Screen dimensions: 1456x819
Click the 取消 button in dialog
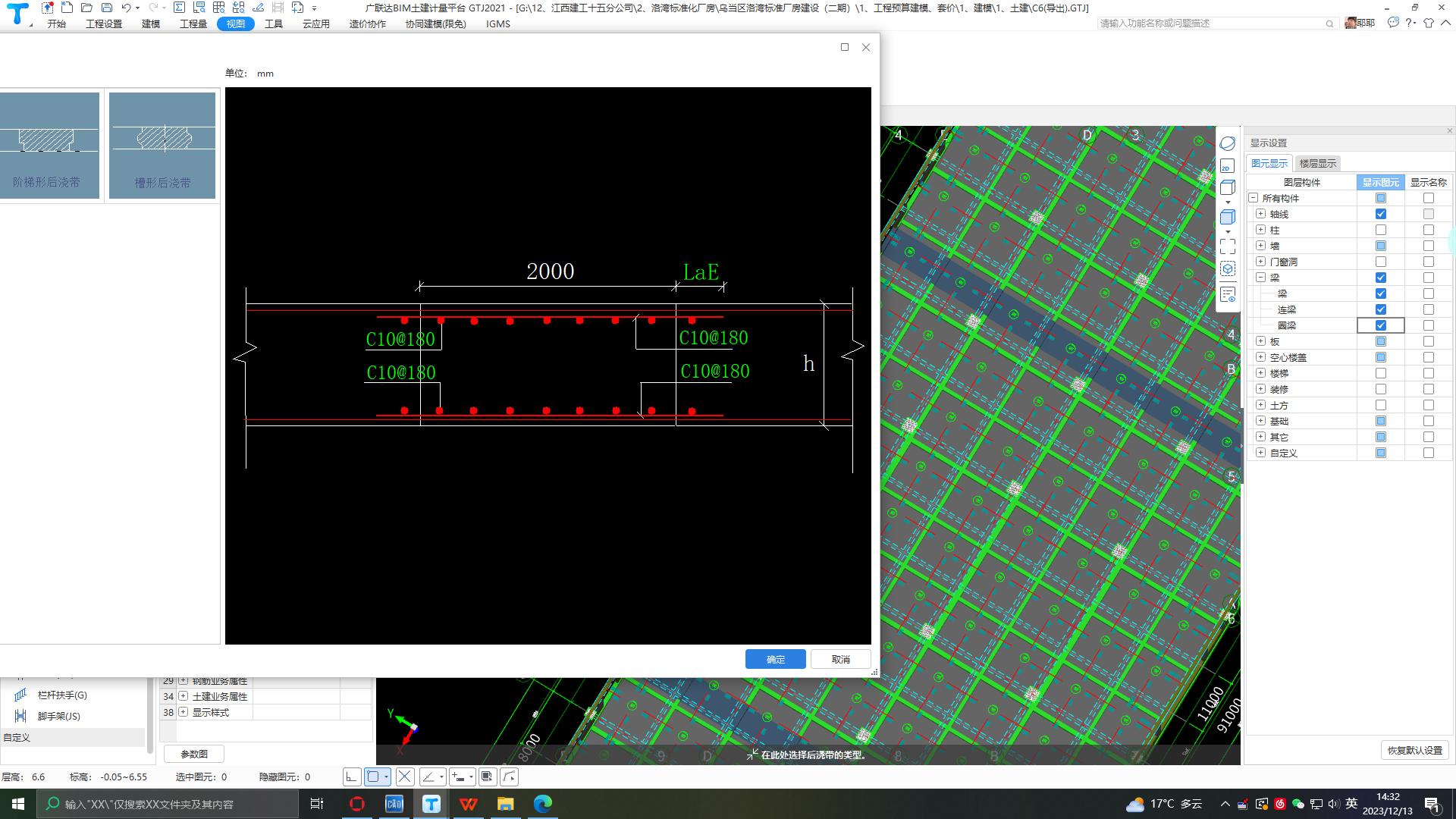841,659
